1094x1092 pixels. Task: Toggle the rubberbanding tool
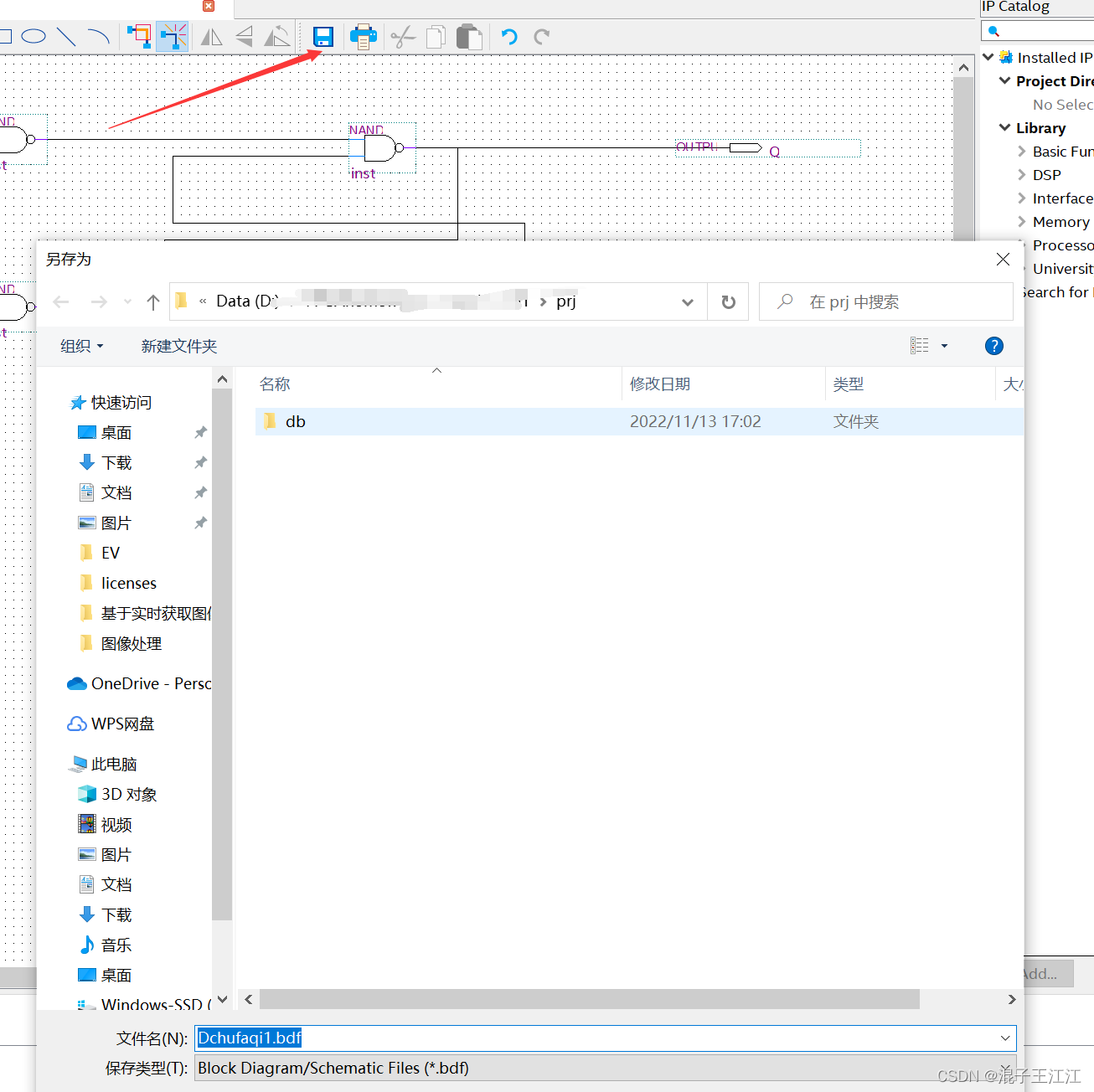click(x=173, y=37)
